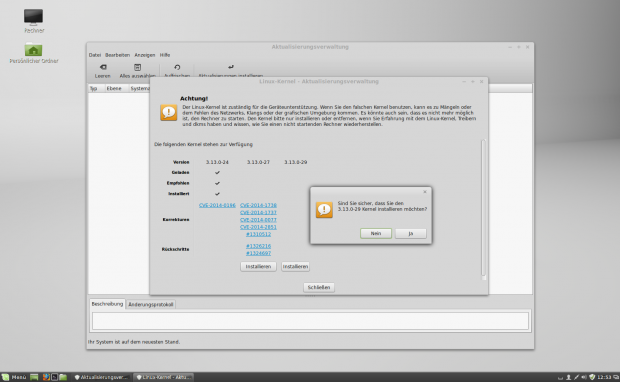Click the status text "Ihr System ist auf dem neuesten Stand."
This screenshot has width=620, height=382.
134,342
